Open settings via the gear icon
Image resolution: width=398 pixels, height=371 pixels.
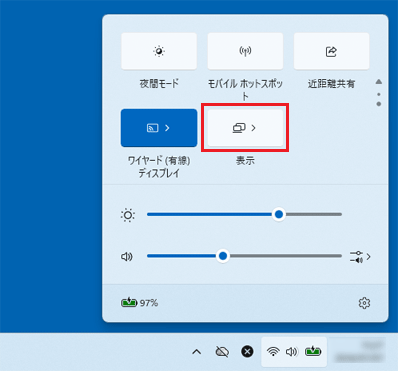pos(364,303)
